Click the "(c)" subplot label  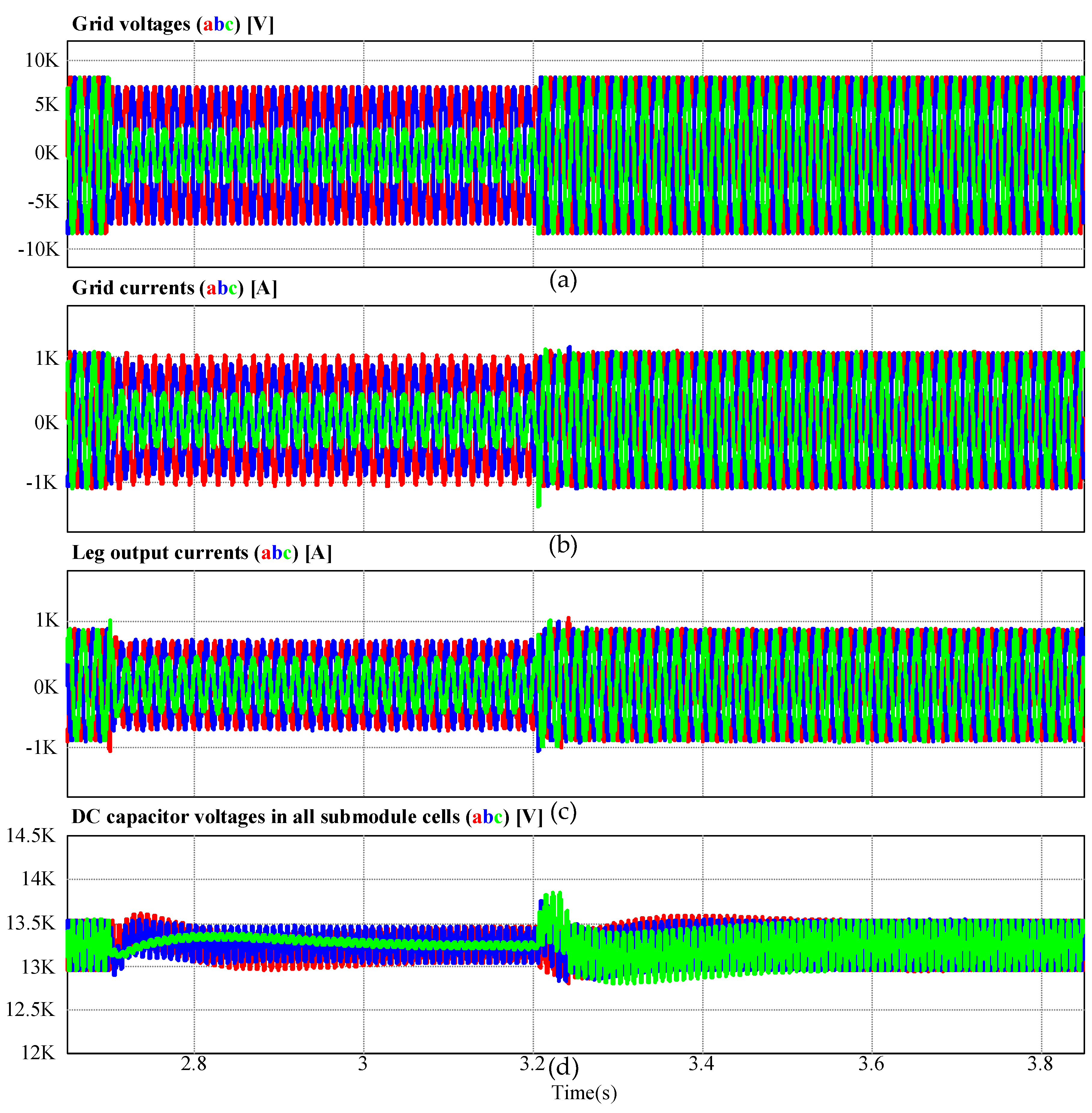(x=563, y=812)
